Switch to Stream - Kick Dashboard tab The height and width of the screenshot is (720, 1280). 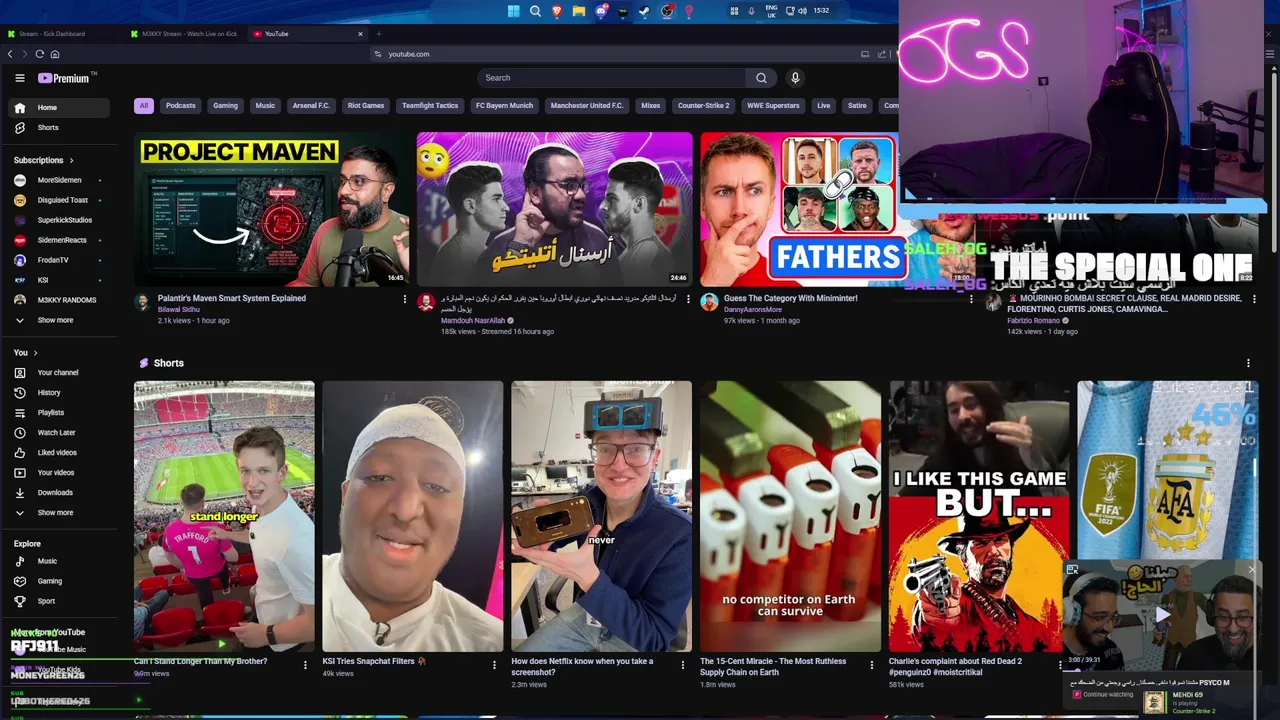pyautogui.click(x=60, y=34)
